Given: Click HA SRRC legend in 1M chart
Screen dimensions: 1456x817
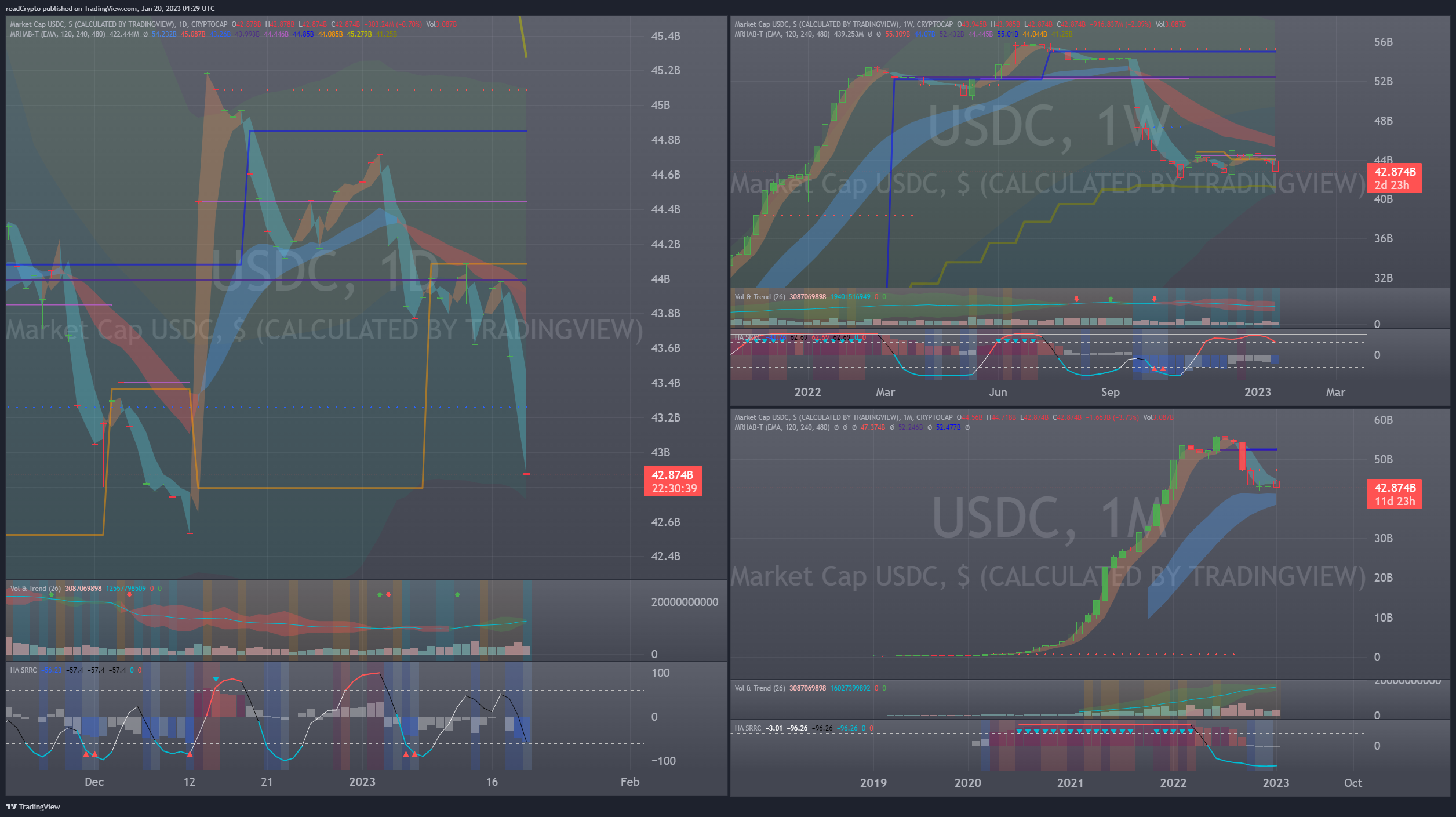Looking at the screenshot, I should [x=748, y=728].
